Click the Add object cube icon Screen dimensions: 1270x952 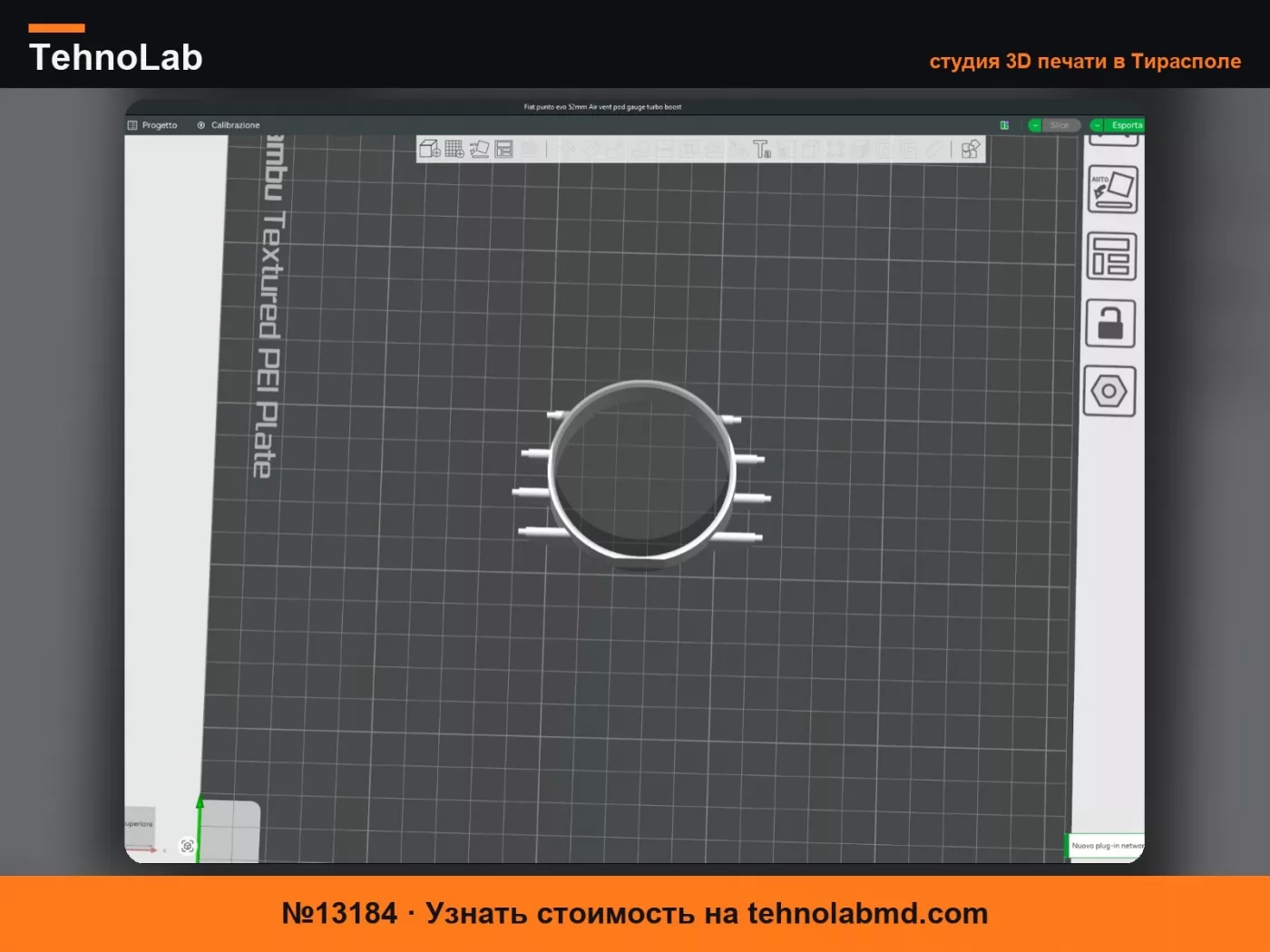coord(430,149)
